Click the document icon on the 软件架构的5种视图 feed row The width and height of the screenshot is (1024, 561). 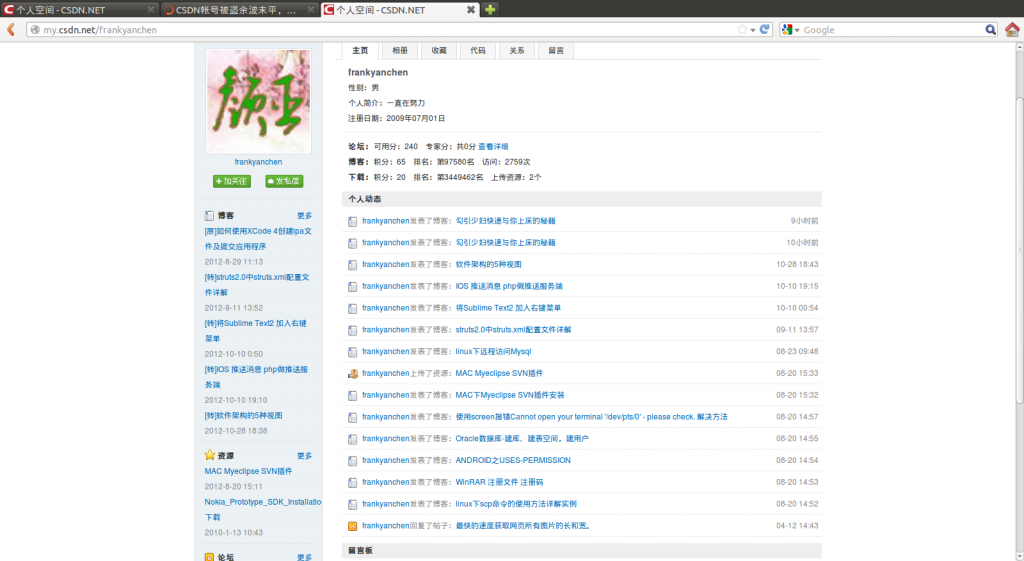coord(353,264)
